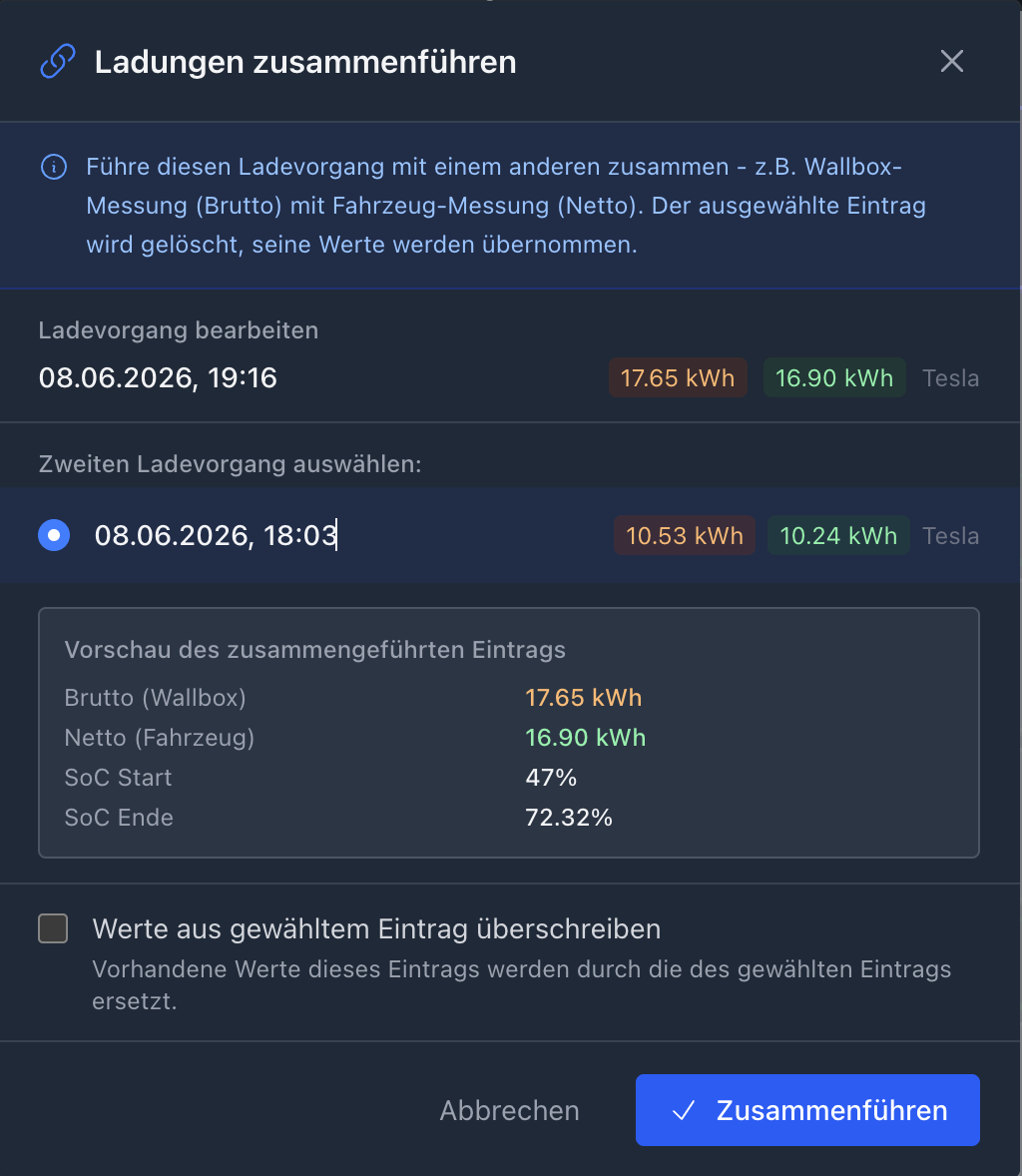Click the Vorschau des zusammengeführten Eintrags heading
Viewport: 1022px width, 1176px height.
315,650
